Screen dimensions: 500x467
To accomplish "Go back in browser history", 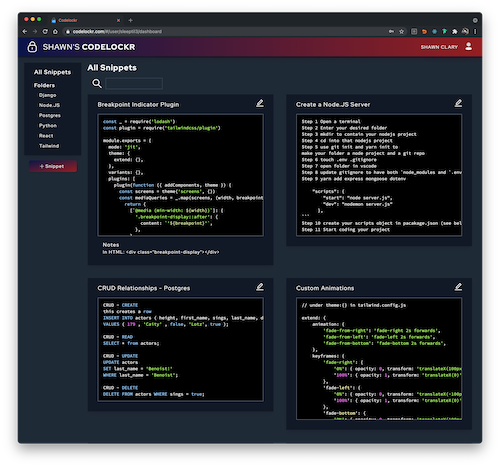I will tap(25, 31).
